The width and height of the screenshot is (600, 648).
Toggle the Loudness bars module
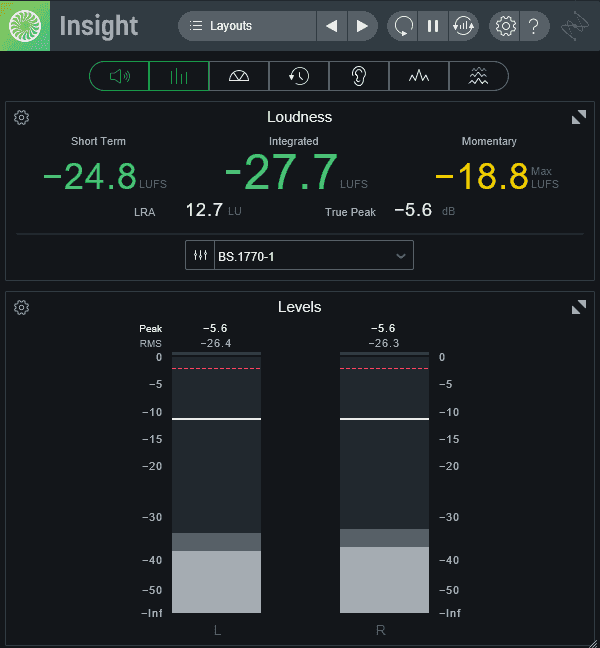[179, 76]
